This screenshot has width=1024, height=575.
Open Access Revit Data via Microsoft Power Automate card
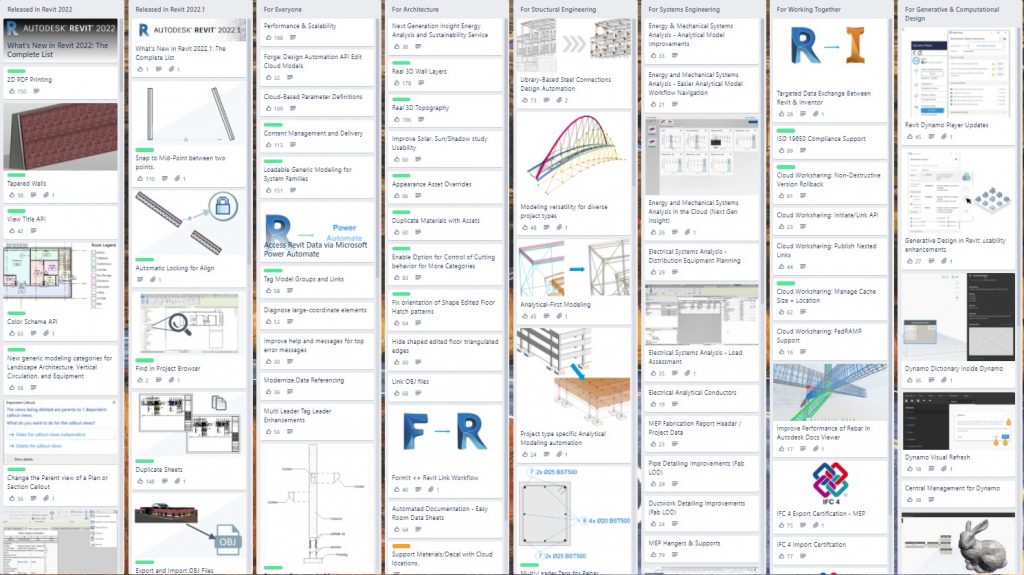pyautogui.click(x=316, y=232)
